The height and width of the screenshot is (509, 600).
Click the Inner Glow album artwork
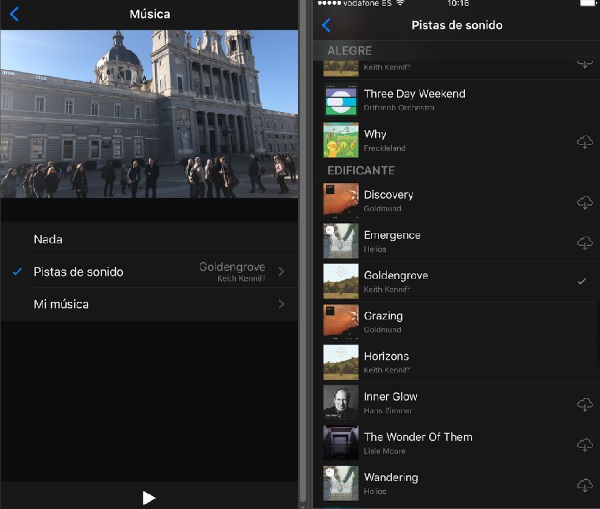pyautogui.click(x=341, y=403)
